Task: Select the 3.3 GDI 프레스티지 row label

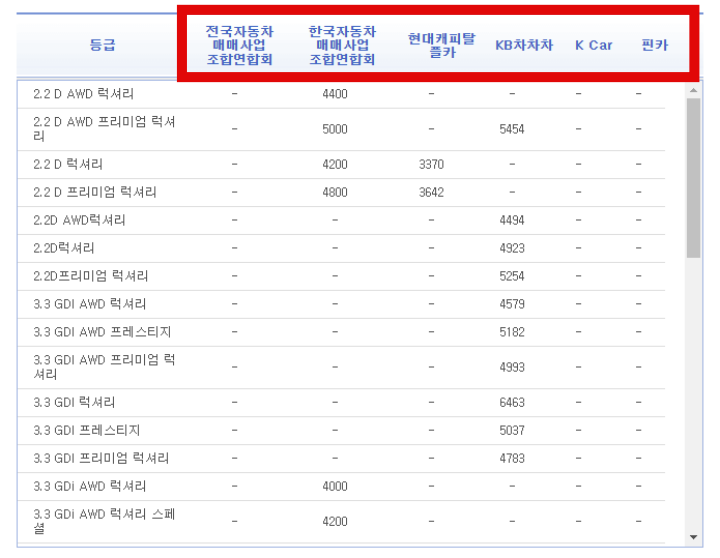Action: pos(86,431)
